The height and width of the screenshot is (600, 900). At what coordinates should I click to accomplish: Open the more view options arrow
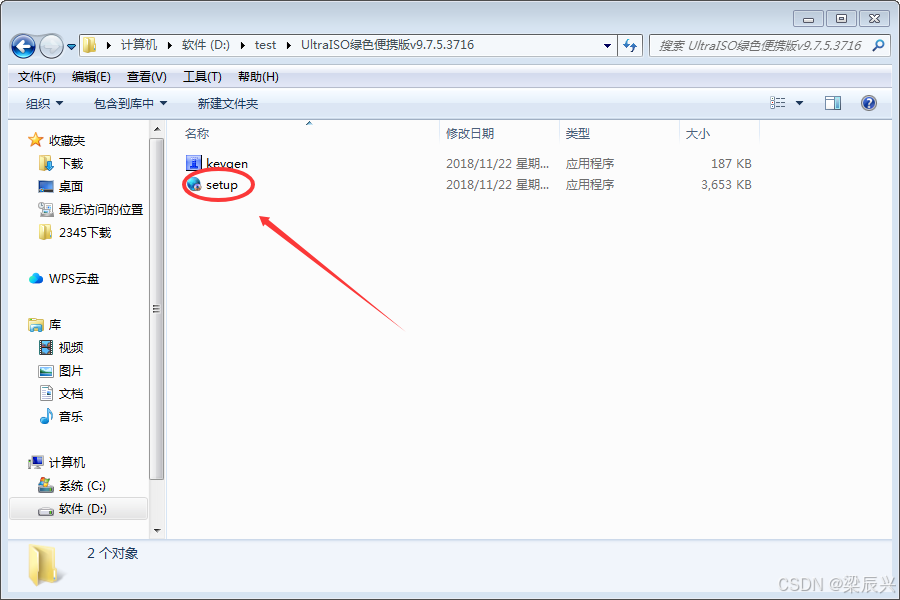[x=799, y=103]
